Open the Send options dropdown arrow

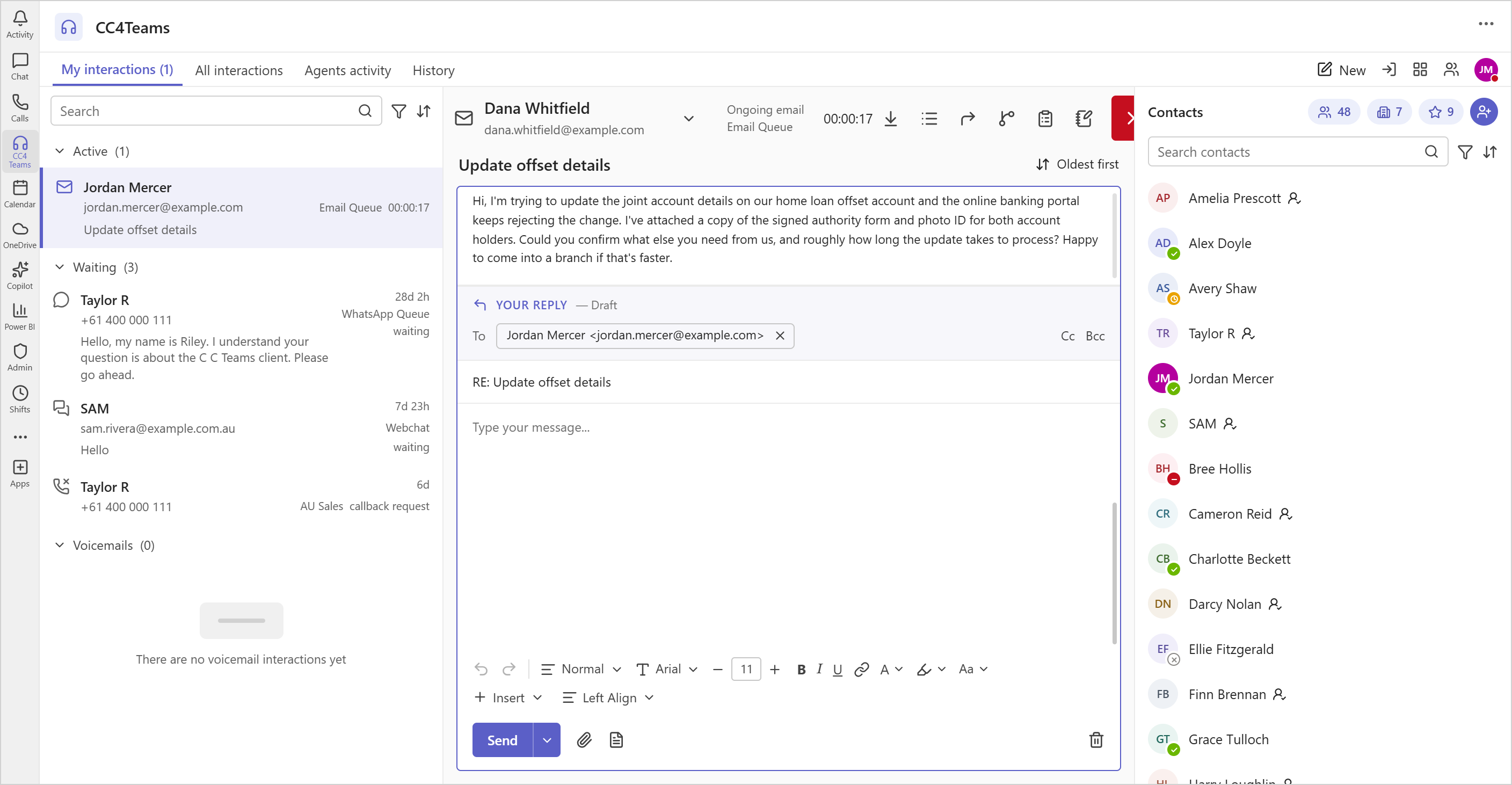tap(547, 740)
